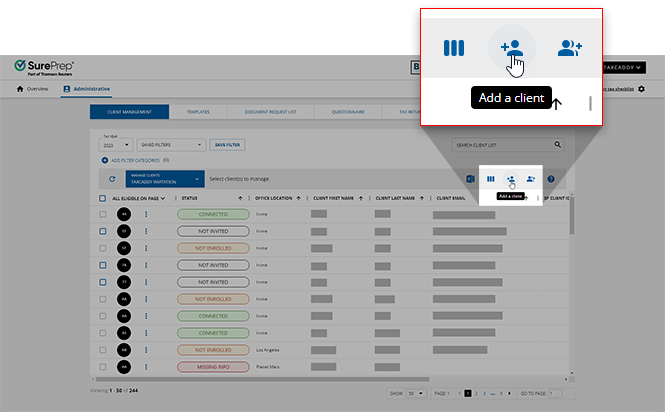Click the Client Email column header

coord(451,198)
